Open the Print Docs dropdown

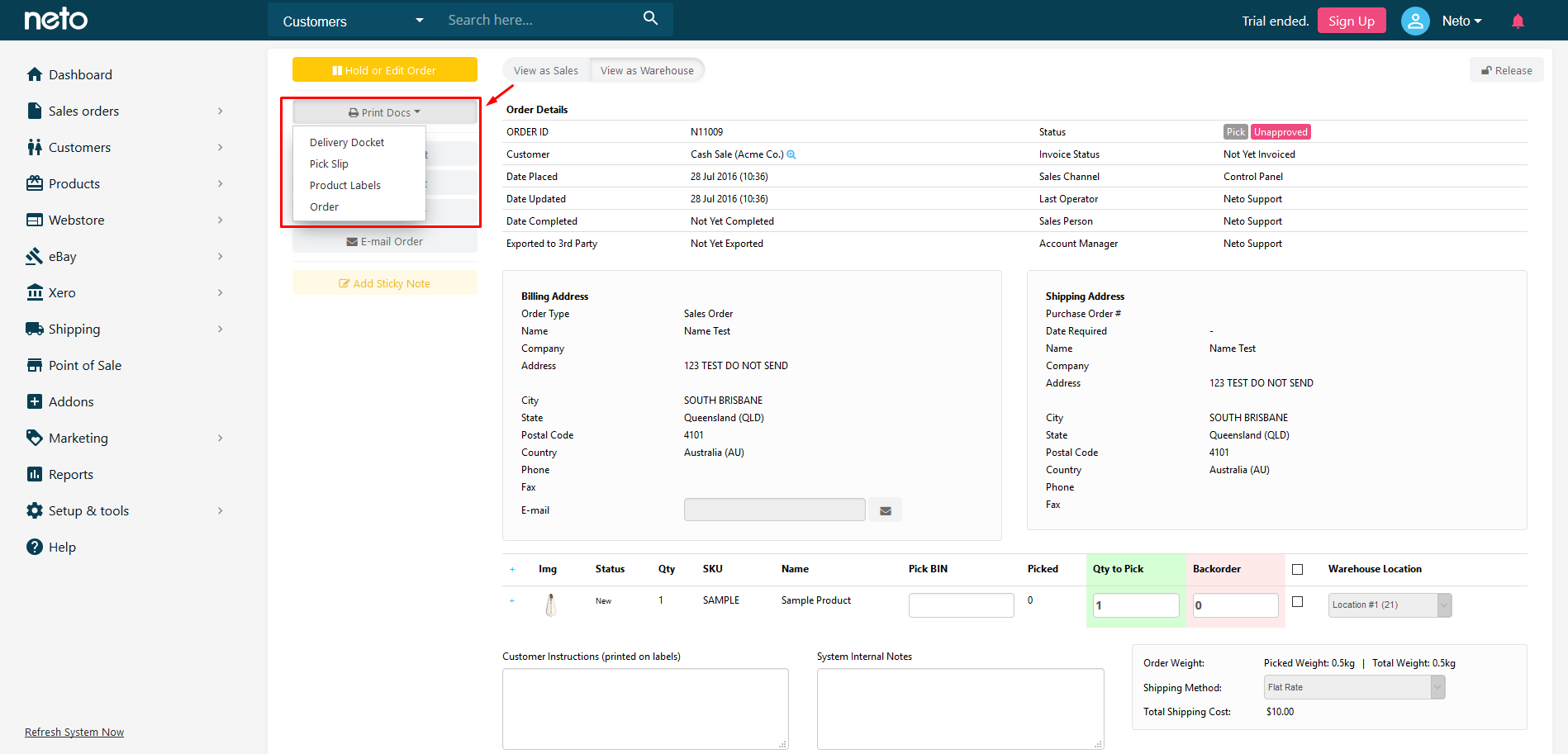tap(385, 112)
